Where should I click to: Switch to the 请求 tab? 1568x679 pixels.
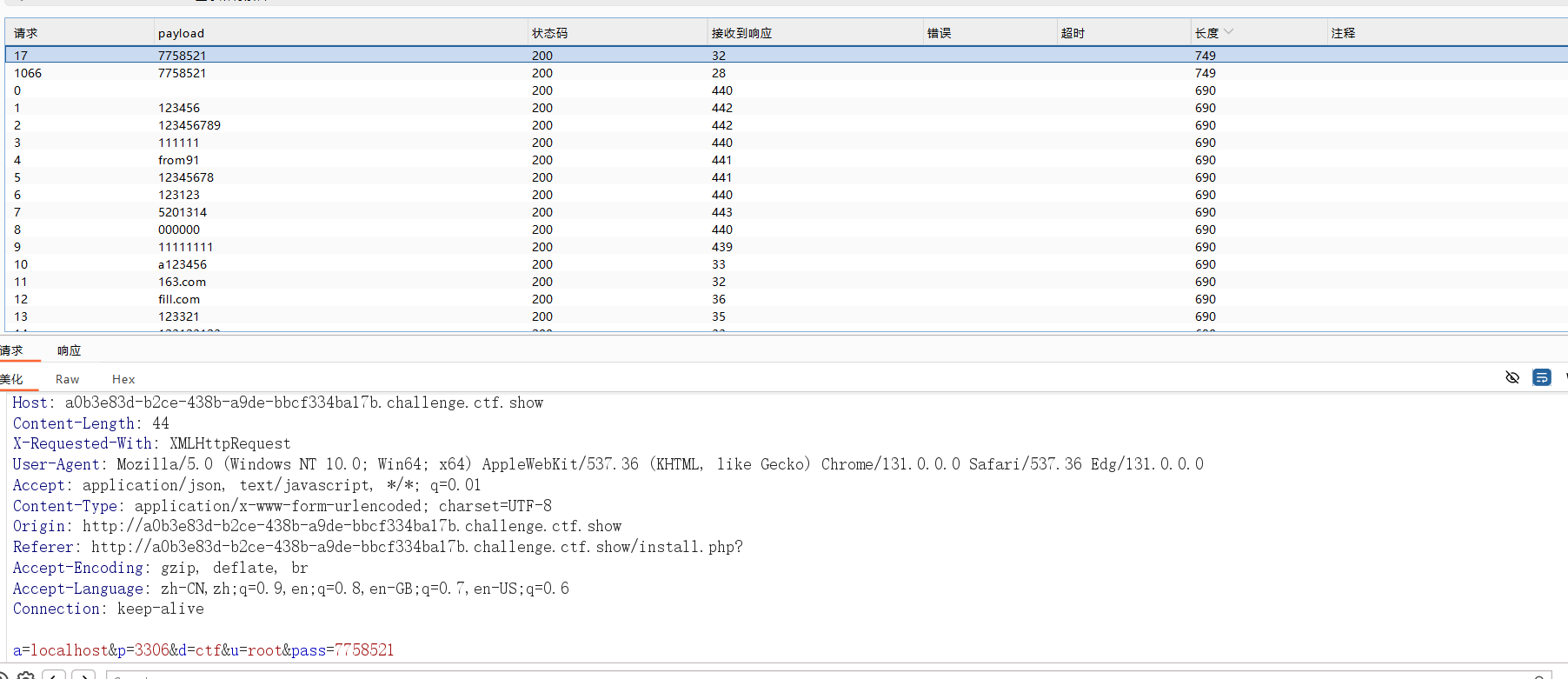pyautogui.click(x=11, y=350)
